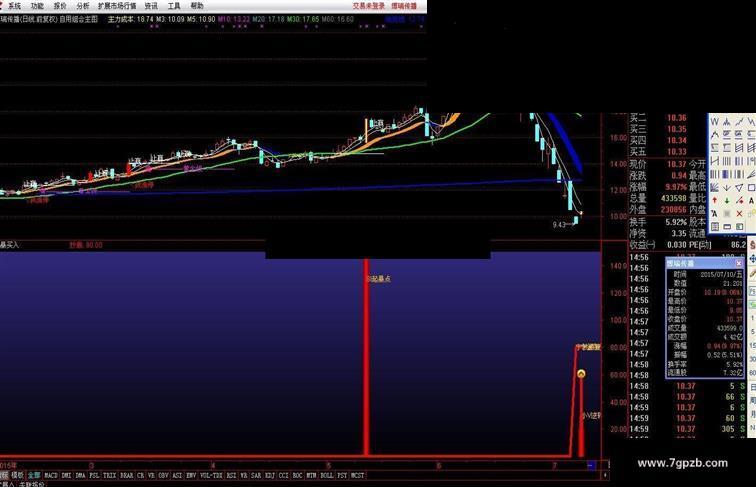Select the triangle drawing tool
This screenshot has height=487, width=756.
point(739,188)
